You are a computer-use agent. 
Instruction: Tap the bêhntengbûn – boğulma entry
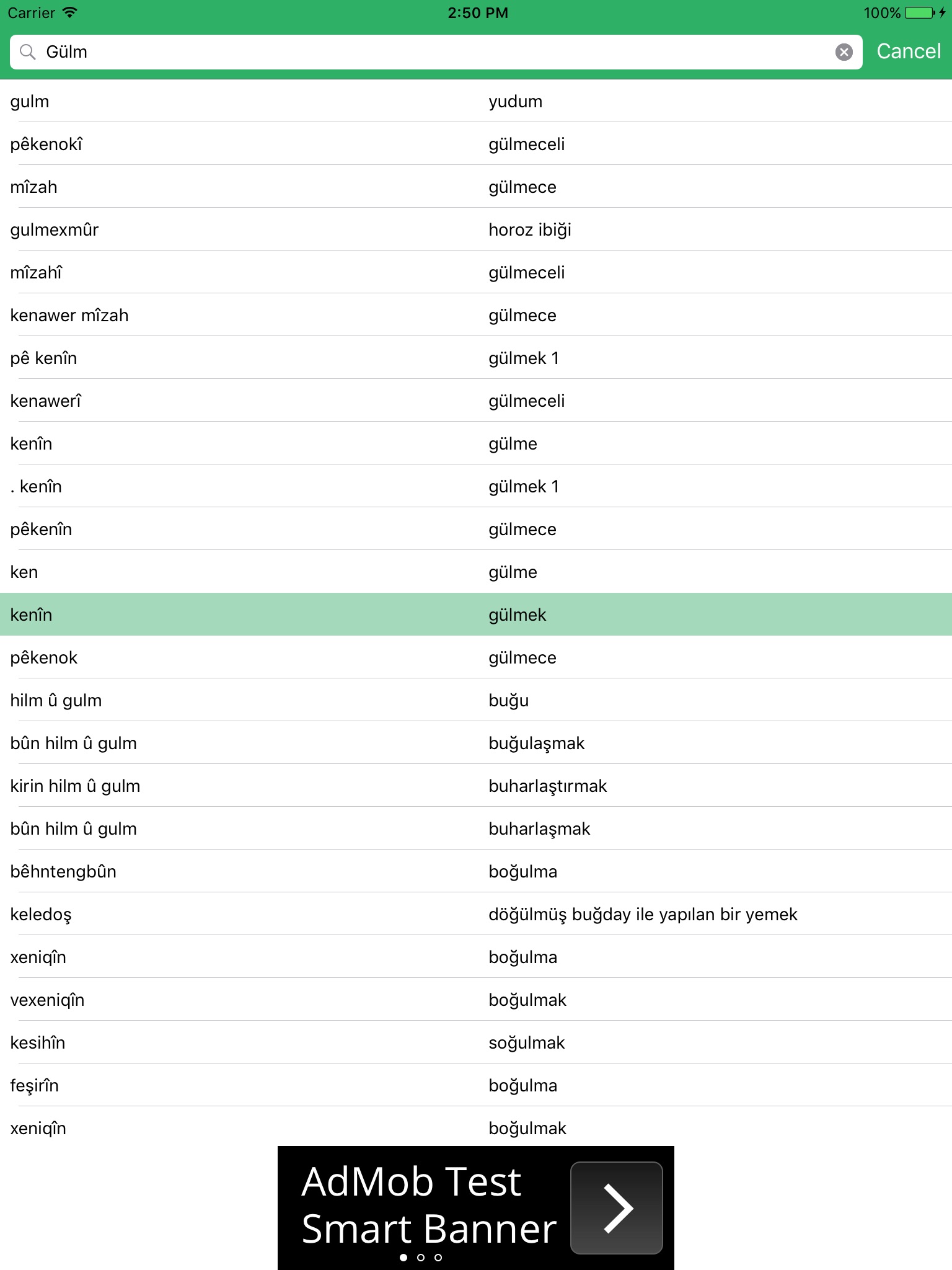pyautogui.click(x=476, y=871)
